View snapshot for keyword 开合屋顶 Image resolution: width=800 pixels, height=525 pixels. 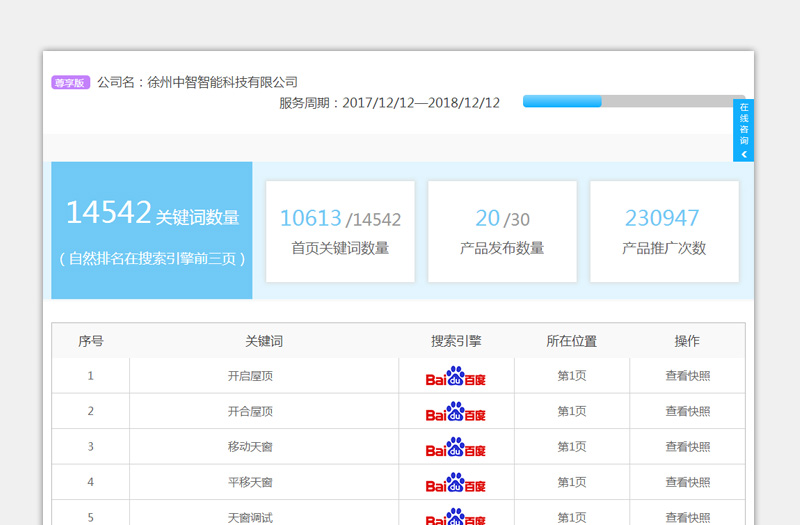pyautogui.click(x=687, y=411)
